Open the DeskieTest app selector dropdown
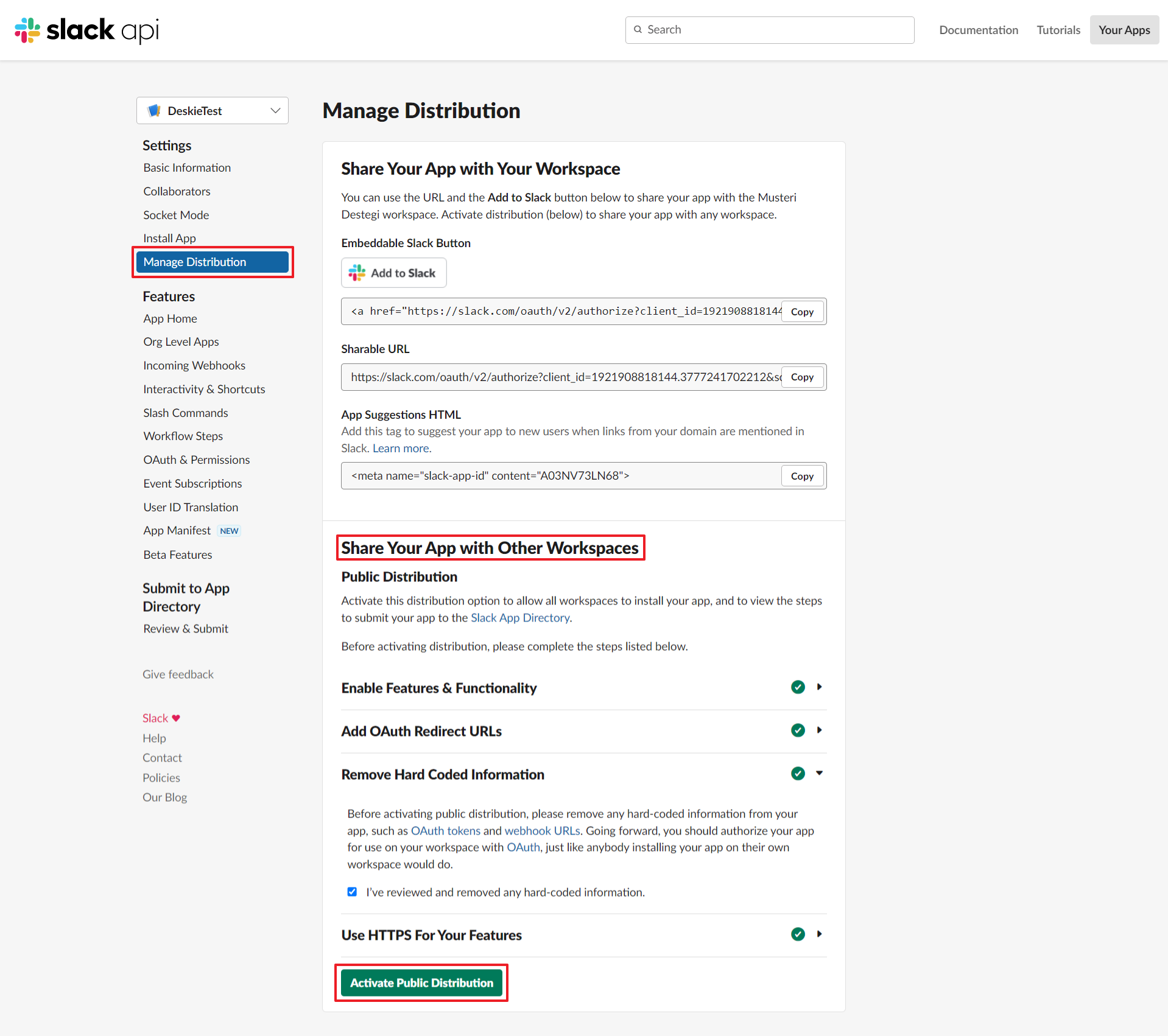Image resolution: width=1168 pixels, height=1036 pixels. tap(213, 111)
